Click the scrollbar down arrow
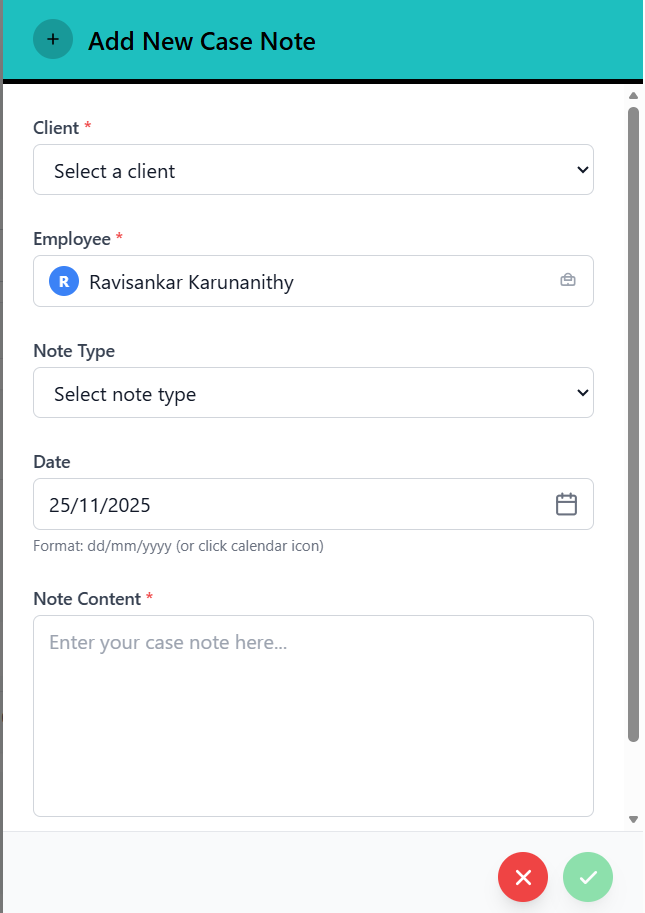Viewport: 645px width, 913px height. (x=633, y=818)
